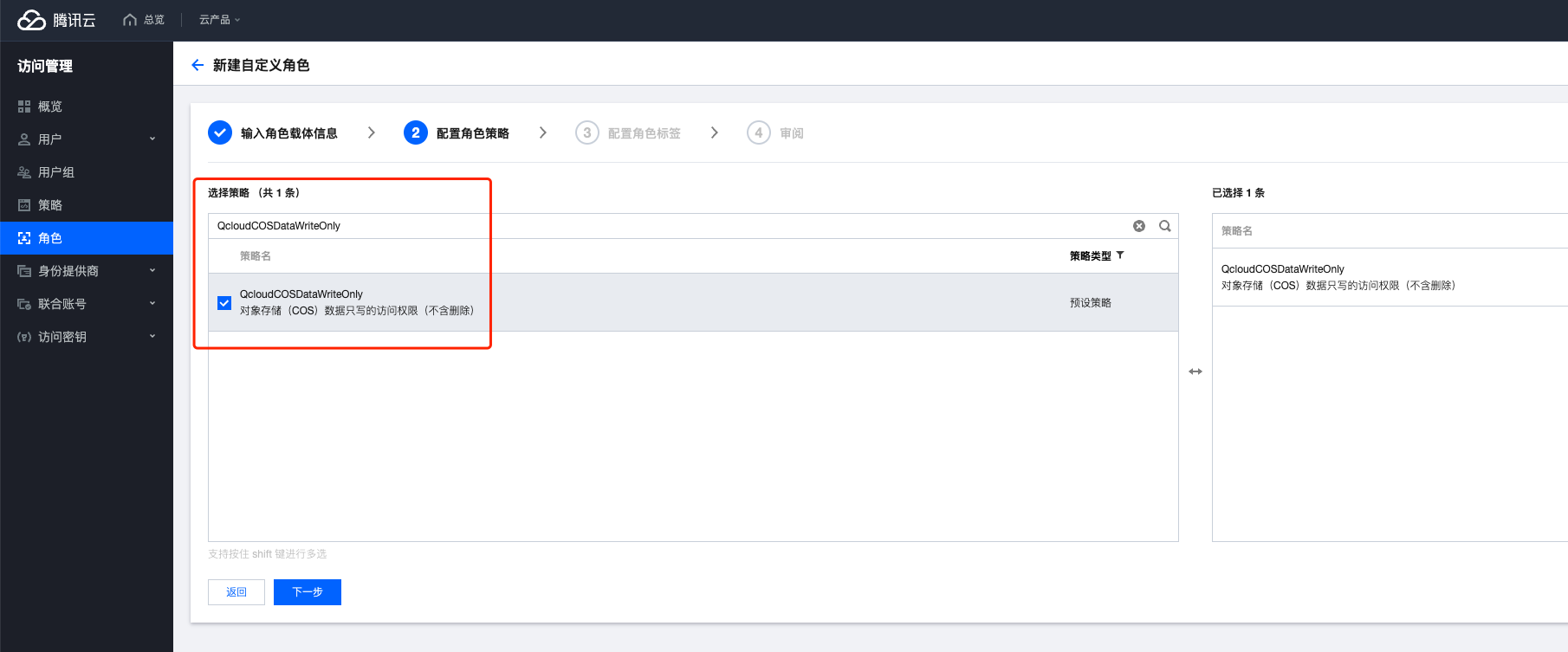Open 用户组 in the sidebar
This screenshot has height=652, width=1568.
tap(87, 172)
